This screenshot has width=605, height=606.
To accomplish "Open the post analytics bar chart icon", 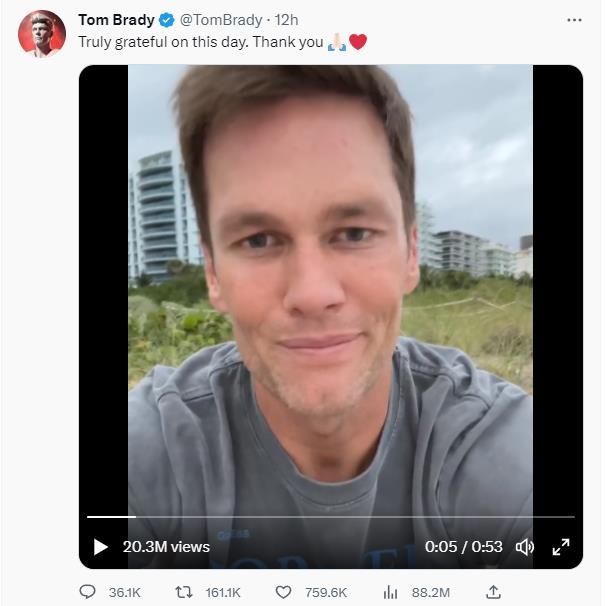I will [x=391, y=592].
